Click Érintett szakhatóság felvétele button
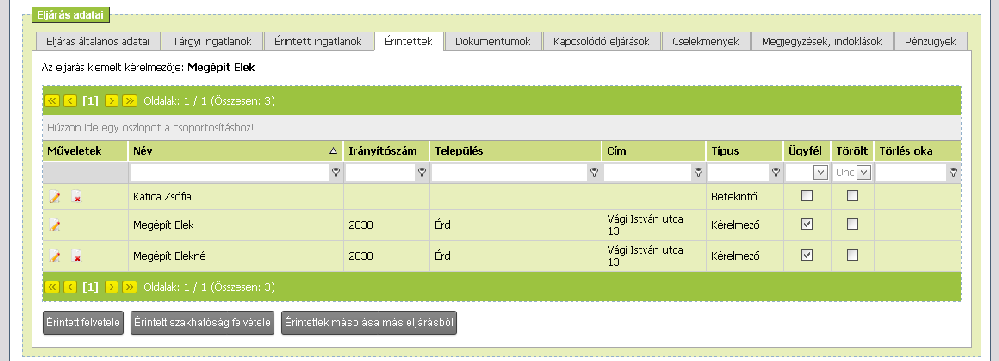999x361 pixels. pyautogui.click(x=202, y=323)
